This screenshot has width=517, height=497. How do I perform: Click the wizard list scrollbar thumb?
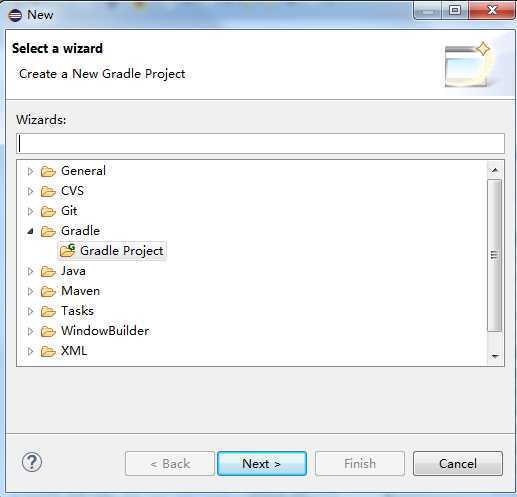coord(495,255)
